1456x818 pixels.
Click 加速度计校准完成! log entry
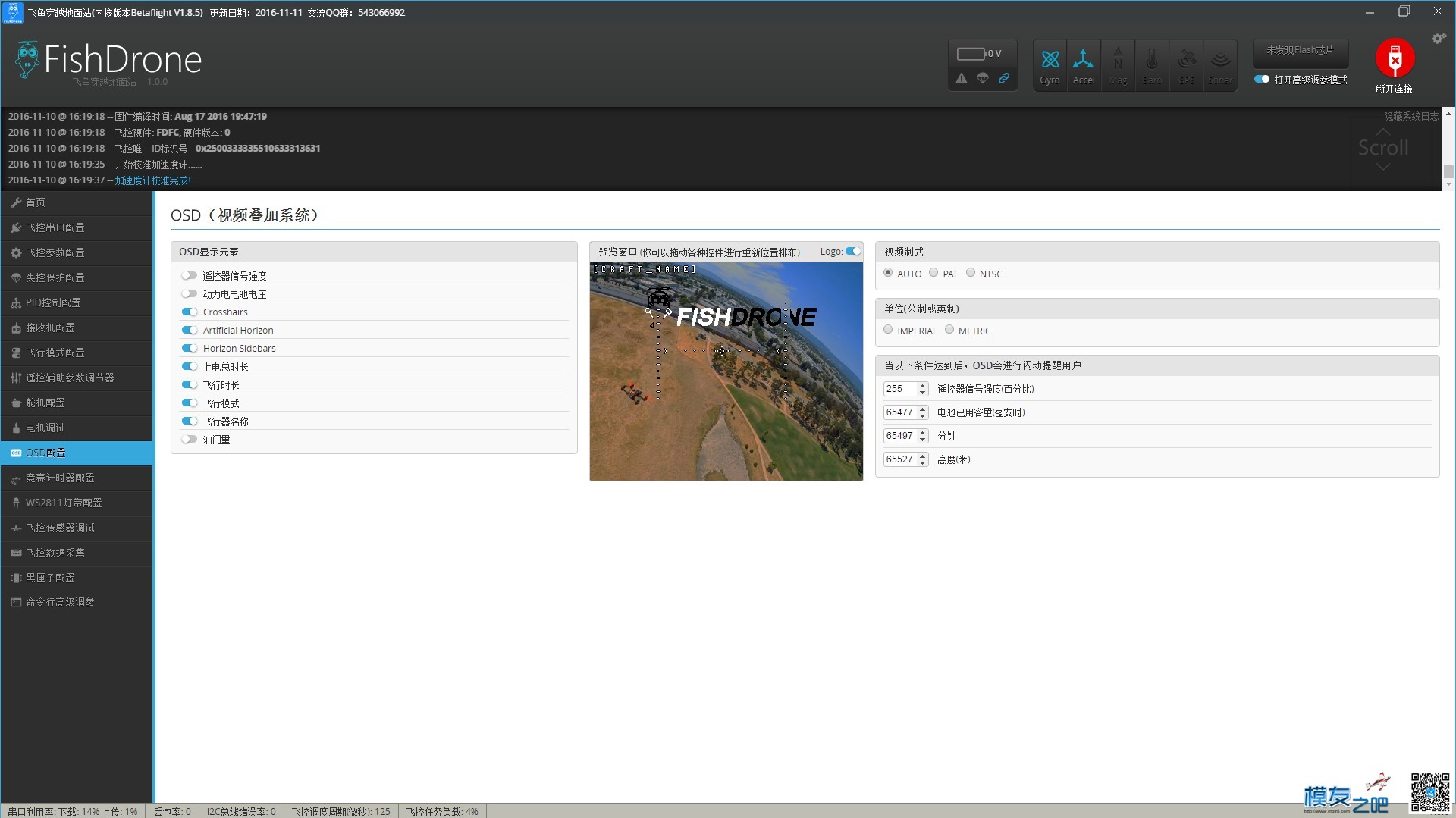pyautogui.click(x=152, y=180)
